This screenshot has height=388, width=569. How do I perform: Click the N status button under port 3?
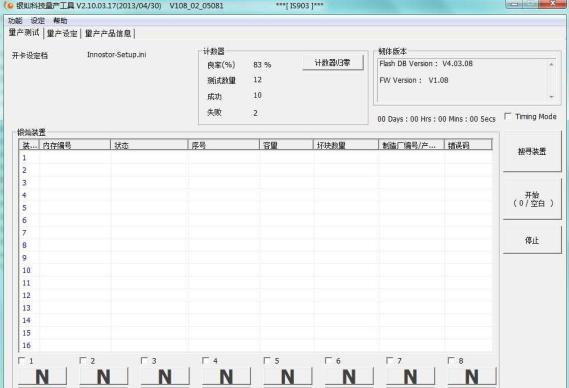(165, 376)
